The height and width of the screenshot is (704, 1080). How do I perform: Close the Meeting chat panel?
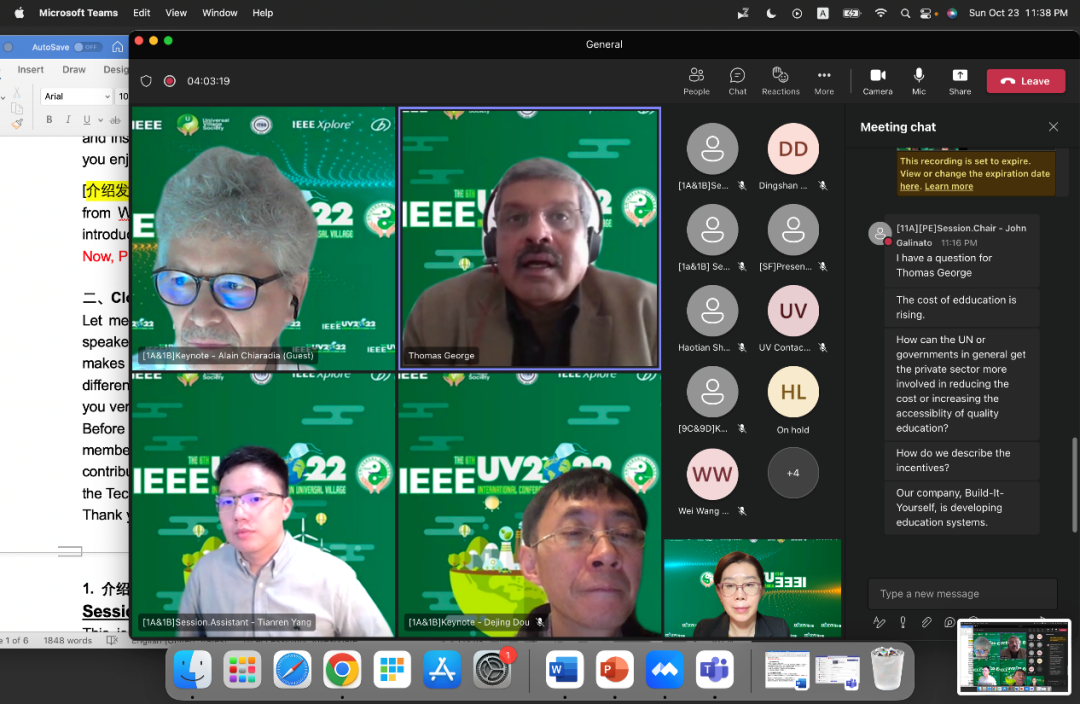coord(1053,127)
